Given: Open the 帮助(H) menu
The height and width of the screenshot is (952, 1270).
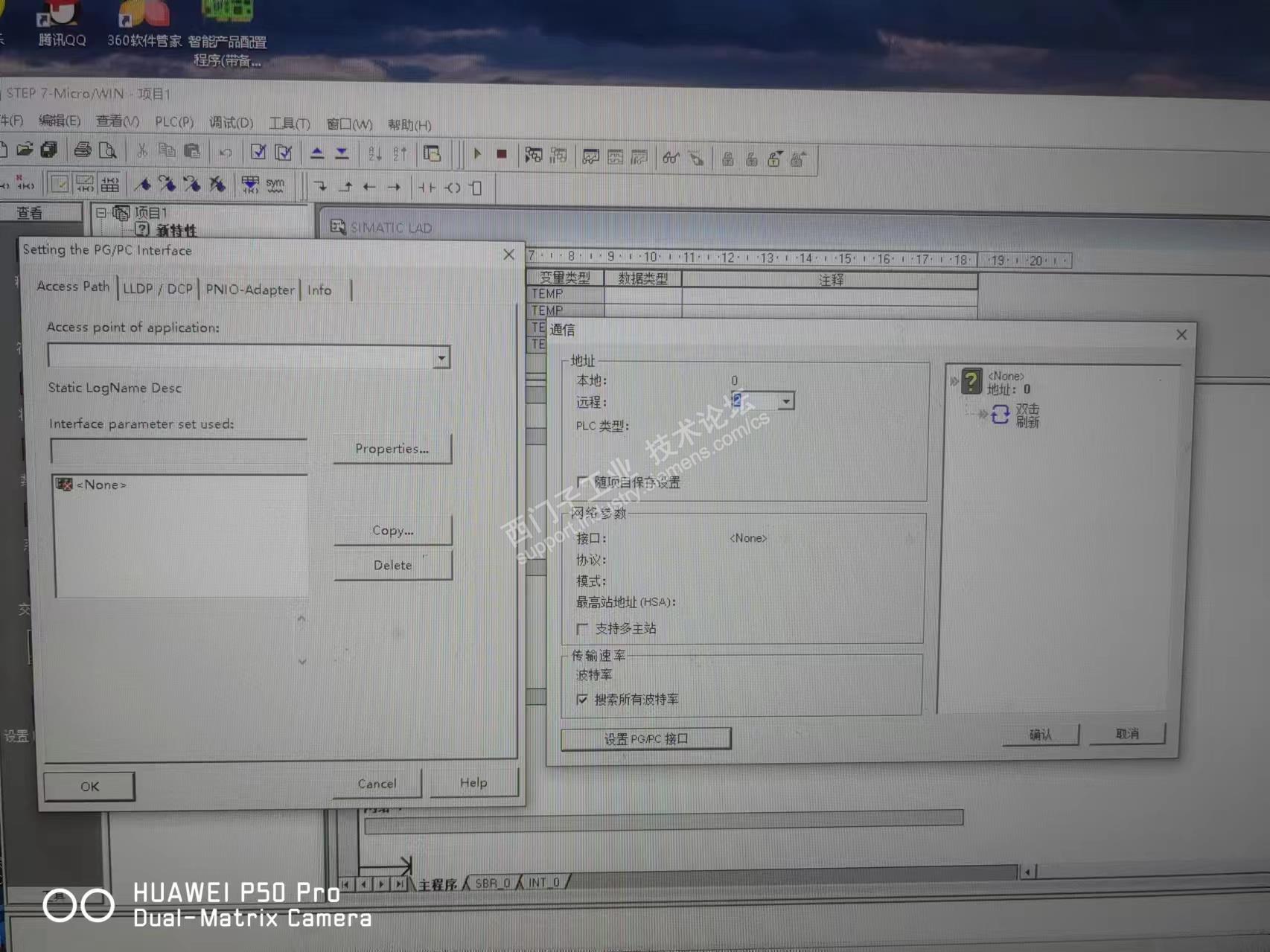Looking at the screenshot, I should [409, 125].
